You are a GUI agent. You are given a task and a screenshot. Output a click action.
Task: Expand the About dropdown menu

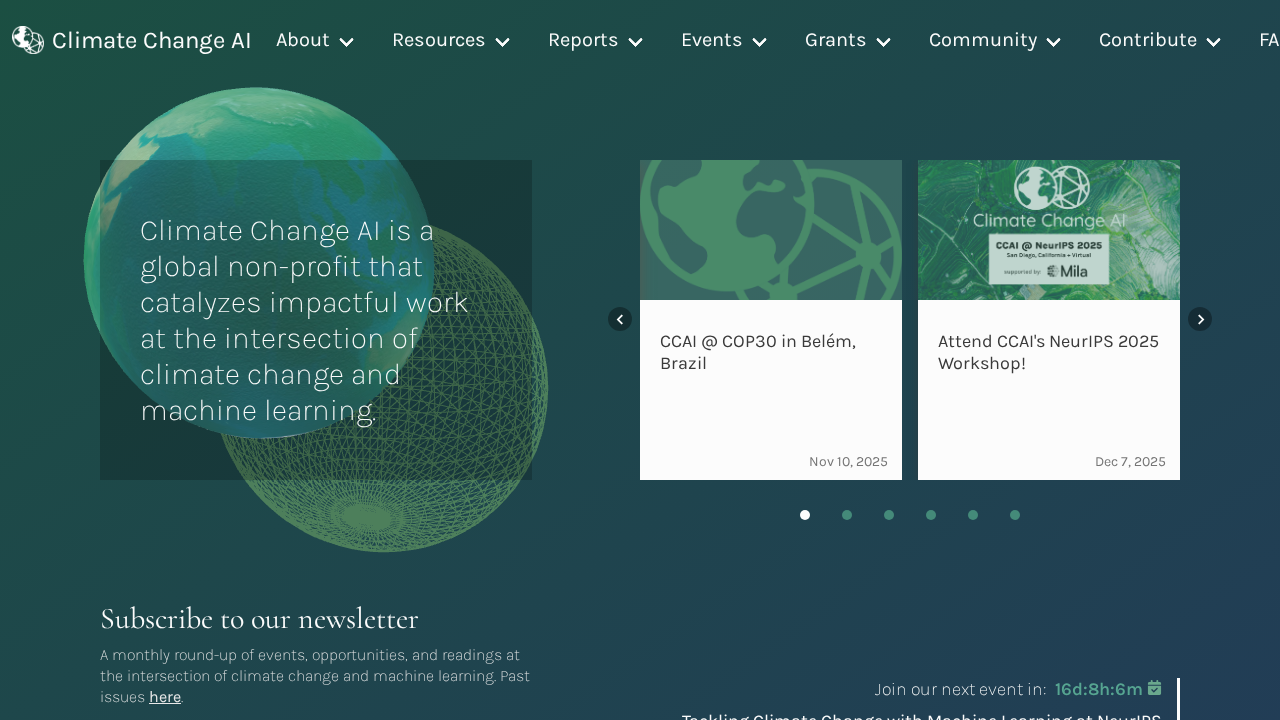pyautogui.click(x=314, y=40)
